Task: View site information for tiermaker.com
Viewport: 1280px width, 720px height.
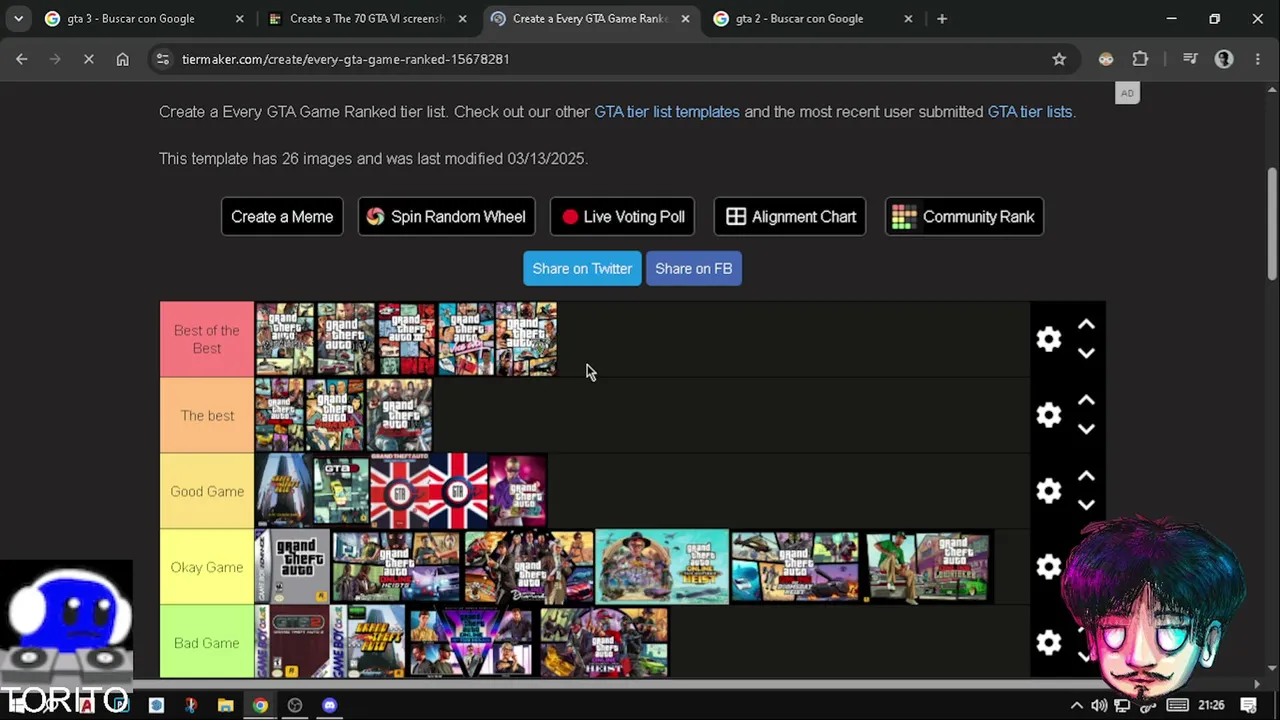Action: (163, 59)
